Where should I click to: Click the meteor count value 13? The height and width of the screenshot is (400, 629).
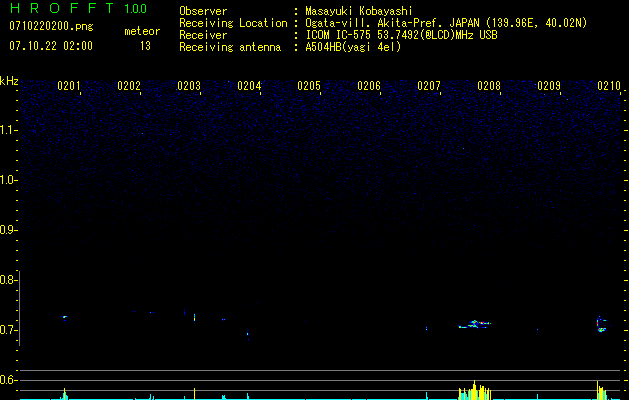[x=145, y=46]
